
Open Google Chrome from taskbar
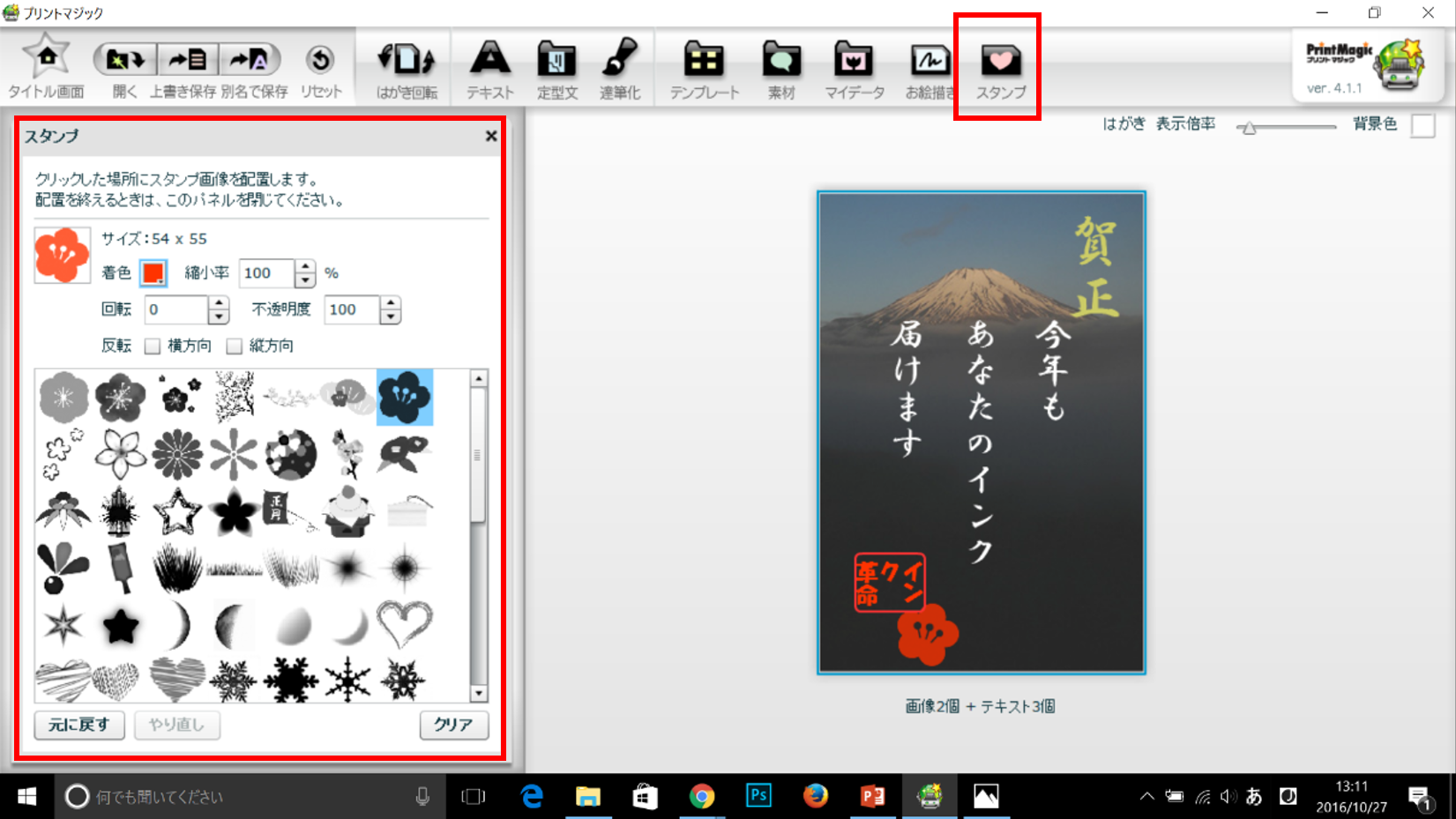(702, 797)
